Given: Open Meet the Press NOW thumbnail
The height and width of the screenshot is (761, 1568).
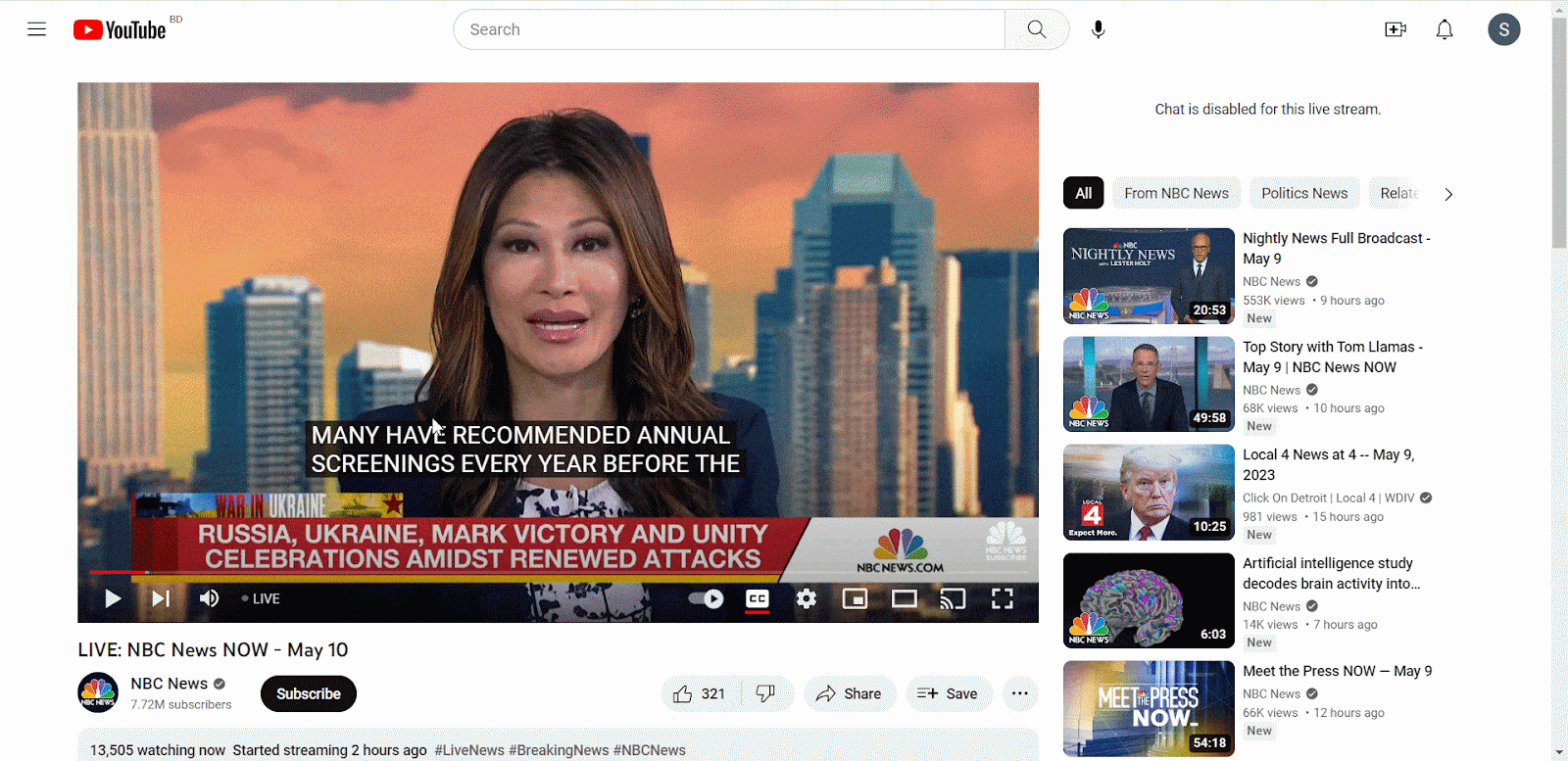Looking at the screenshot, I should click(x=1149, y=709).
